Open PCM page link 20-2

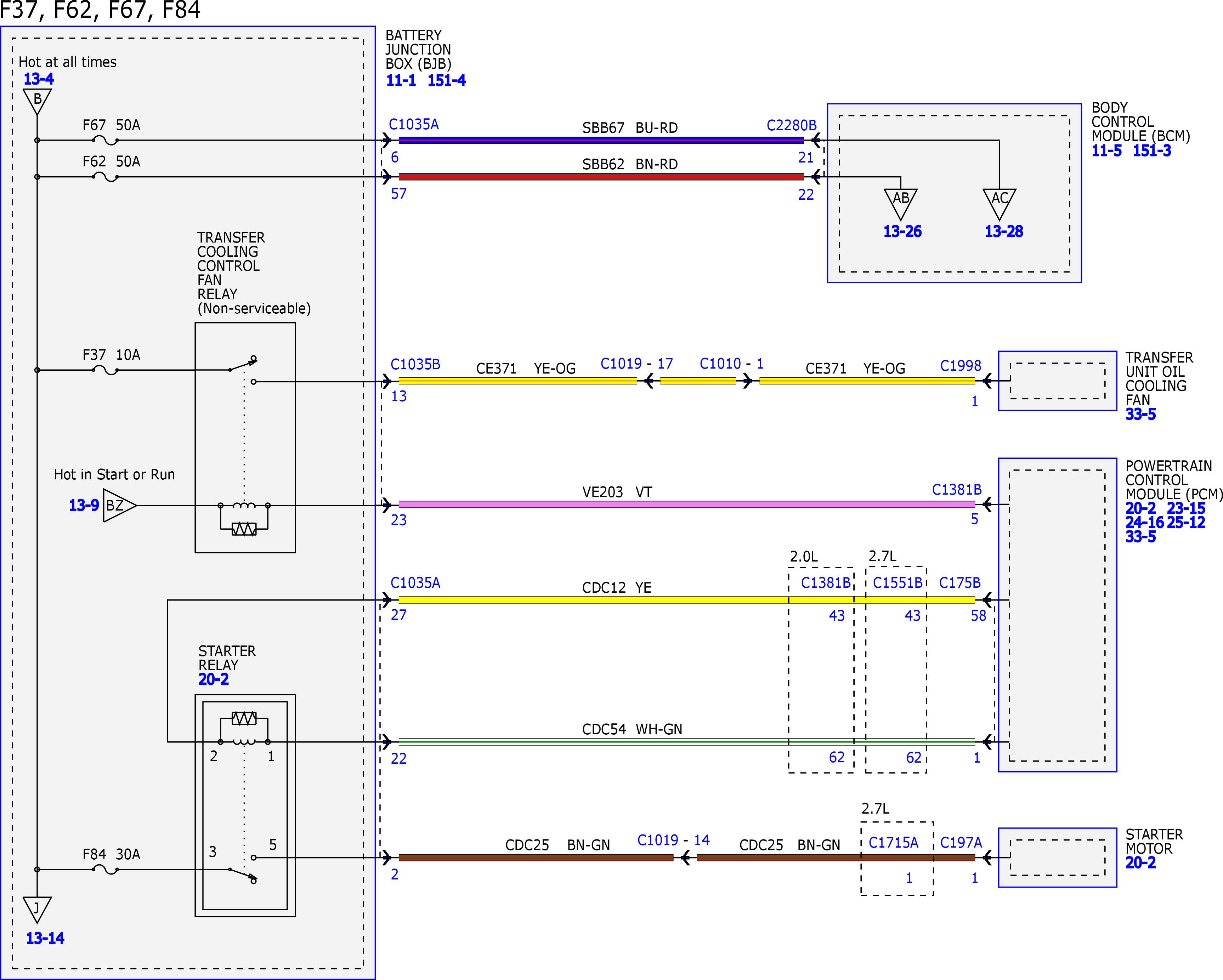click(x=1140, y=508)
